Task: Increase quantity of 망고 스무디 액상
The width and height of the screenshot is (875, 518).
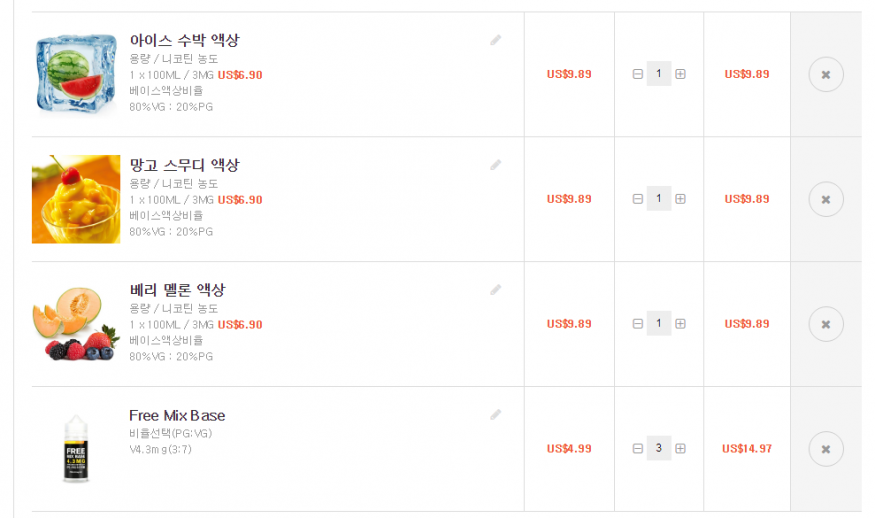Action: [680, 199]
